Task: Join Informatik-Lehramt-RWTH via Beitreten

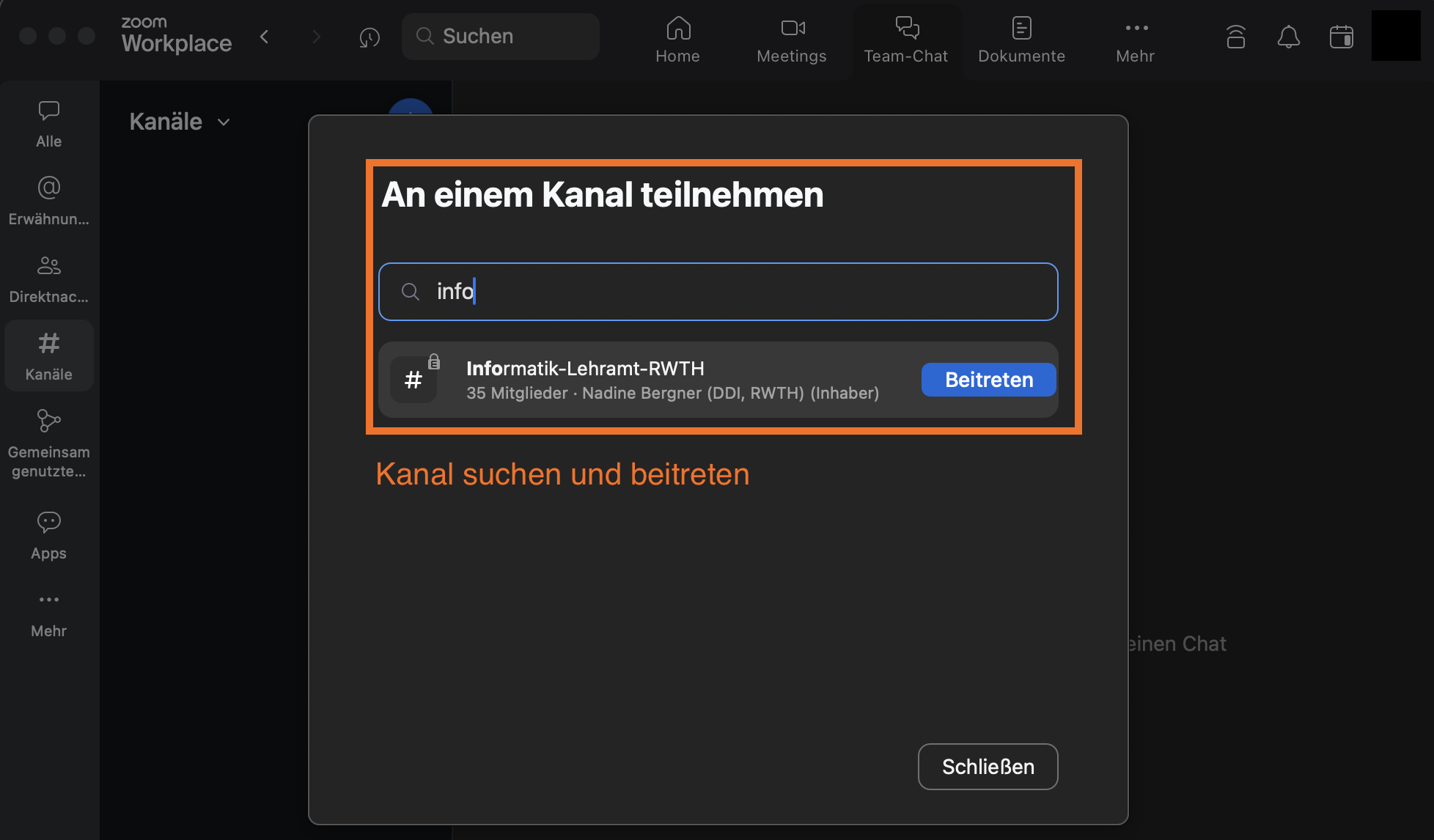Action: 988,380
